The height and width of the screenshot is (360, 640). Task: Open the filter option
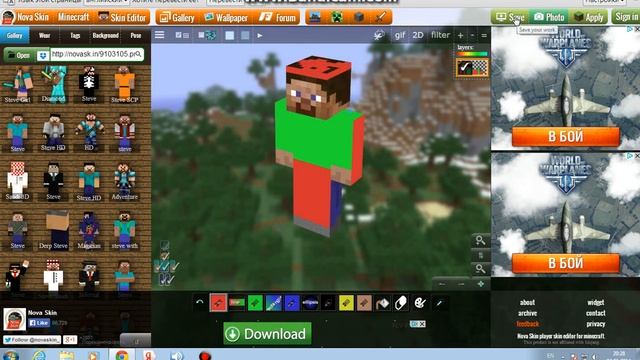440,35
